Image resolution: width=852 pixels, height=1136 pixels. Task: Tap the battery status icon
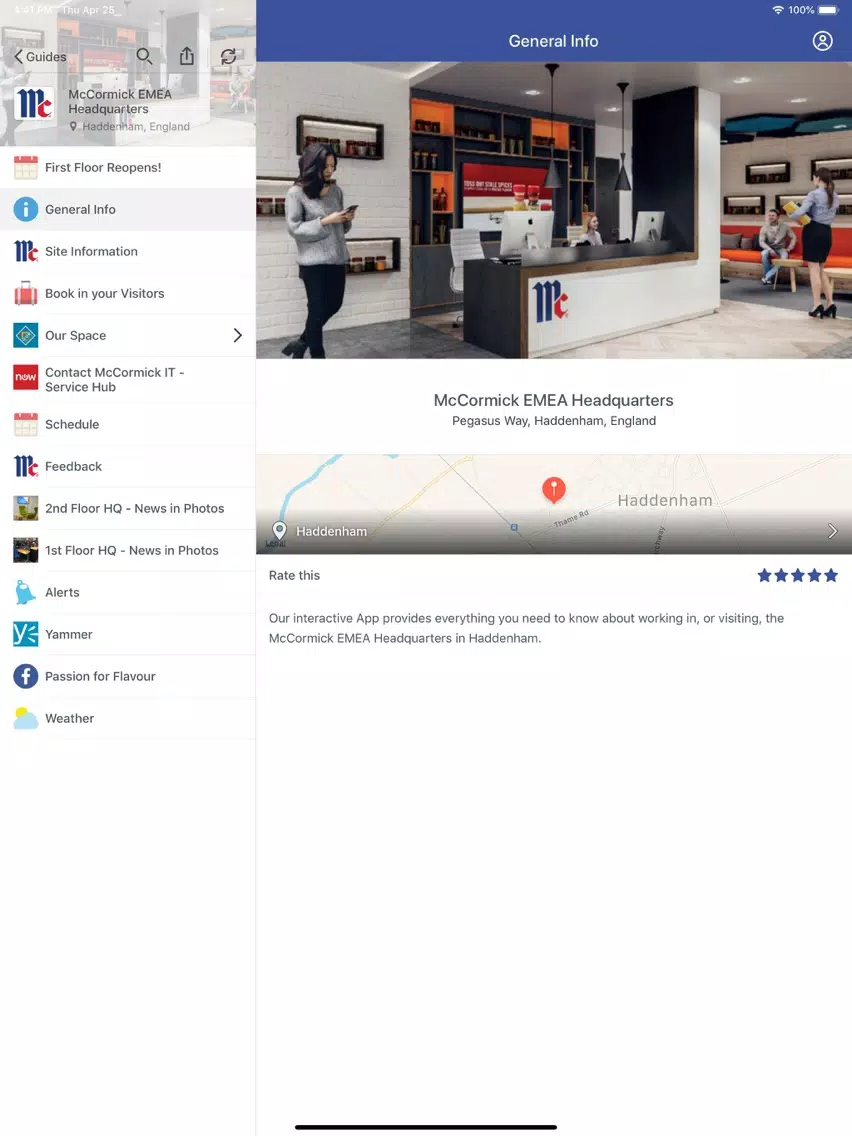[828, 10]
